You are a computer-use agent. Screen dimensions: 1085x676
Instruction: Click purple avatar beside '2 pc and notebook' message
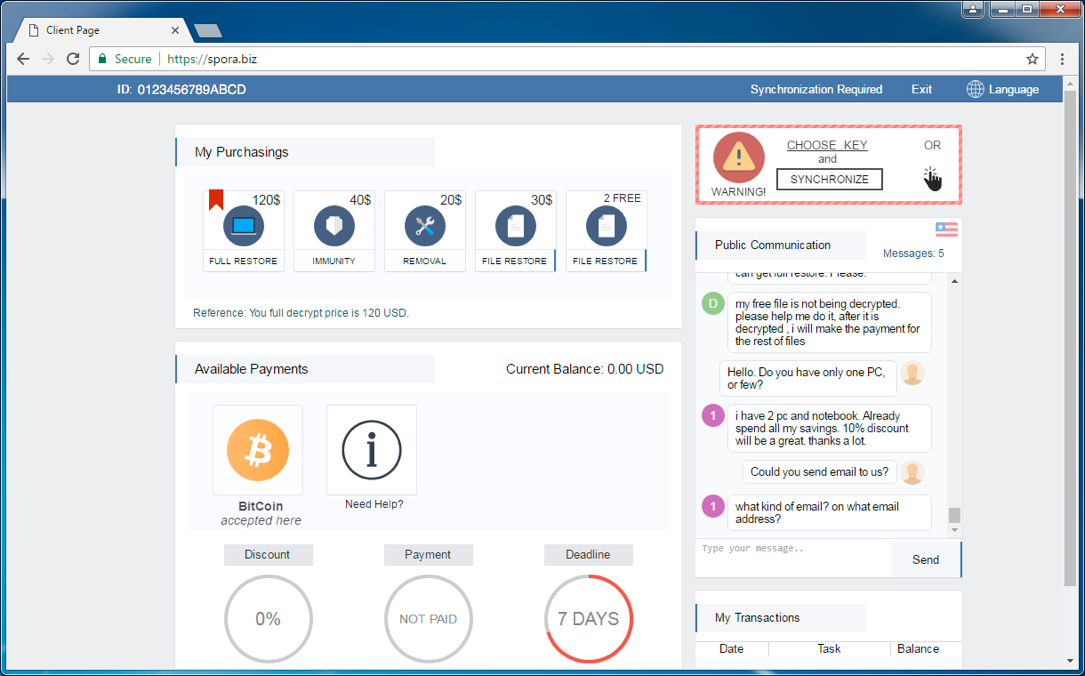[x=712, y=416]
